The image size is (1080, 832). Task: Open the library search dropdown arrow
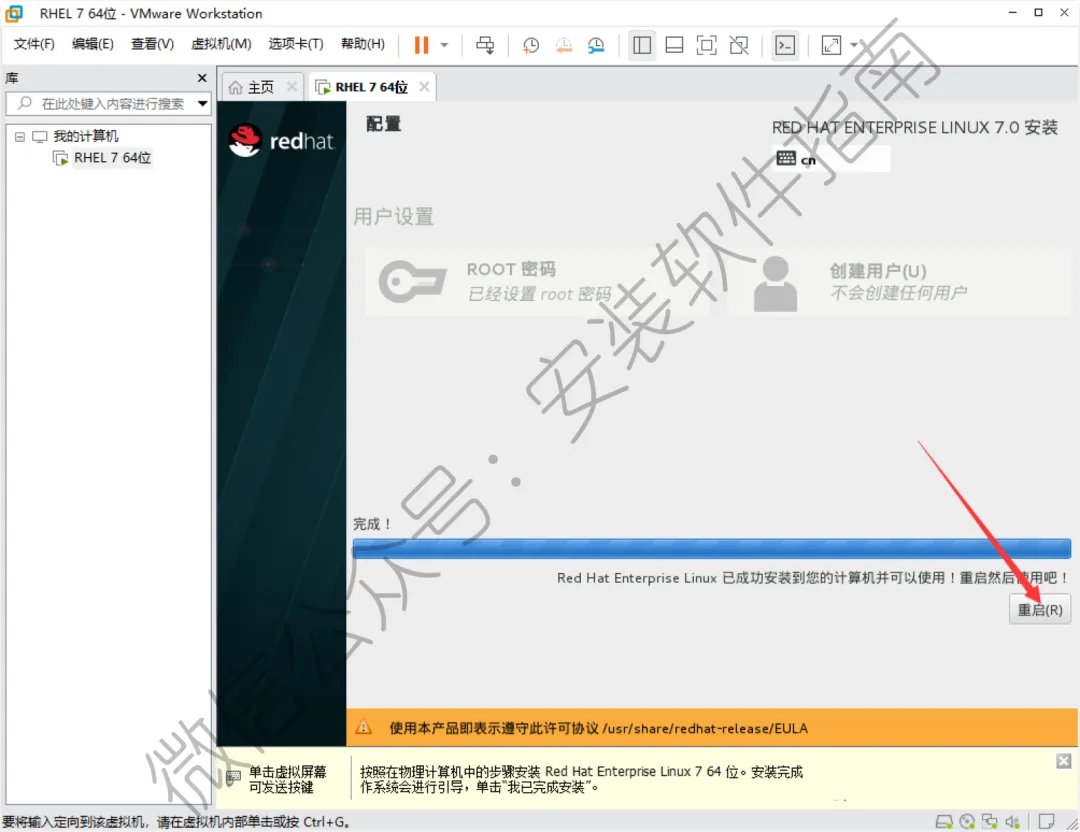click(x=202, y=104)
